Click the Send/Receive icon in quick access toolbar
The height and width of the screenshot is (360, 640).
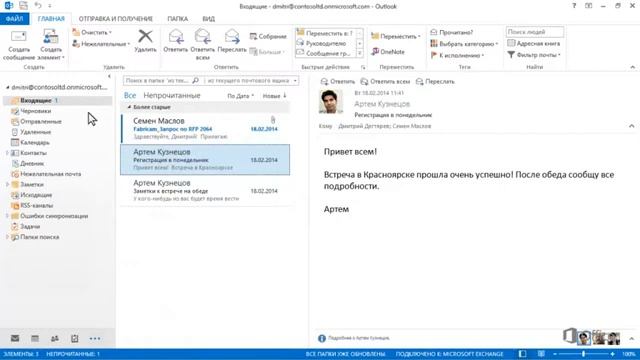tap(23, 6)
